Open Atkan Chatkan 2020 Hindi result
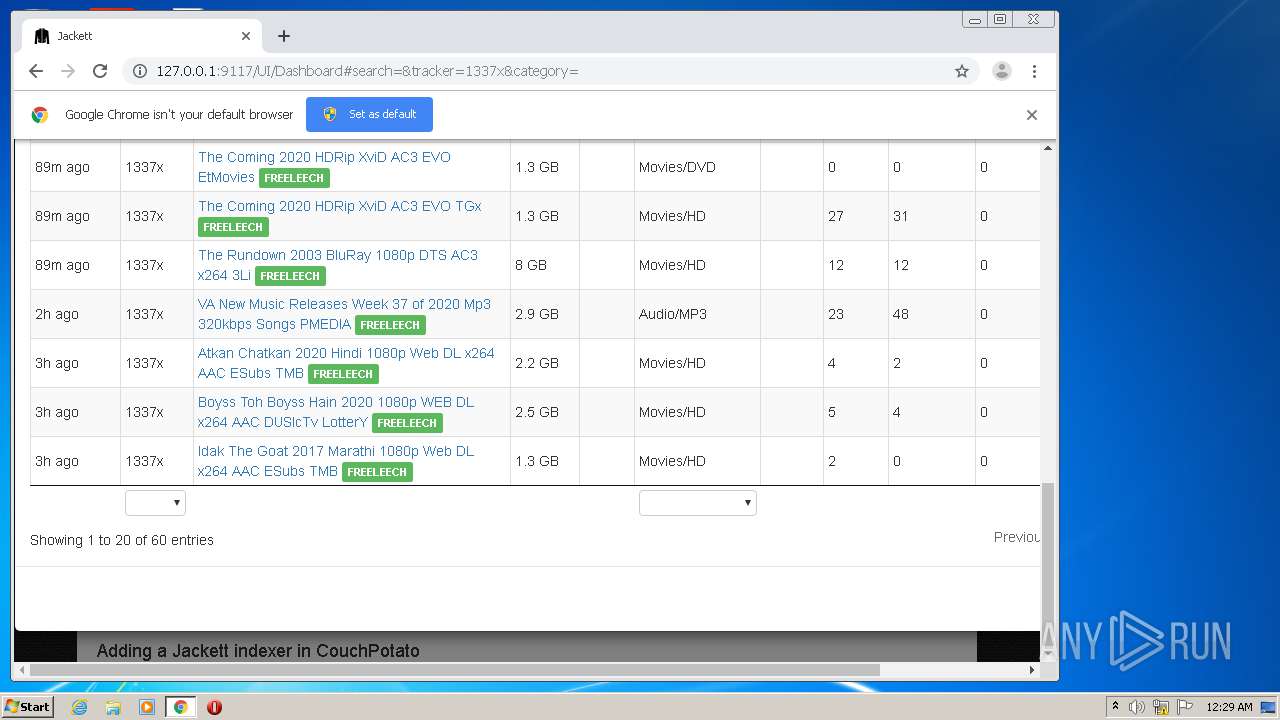Screen dimensions: 1280x720 (x=346, y=363)
